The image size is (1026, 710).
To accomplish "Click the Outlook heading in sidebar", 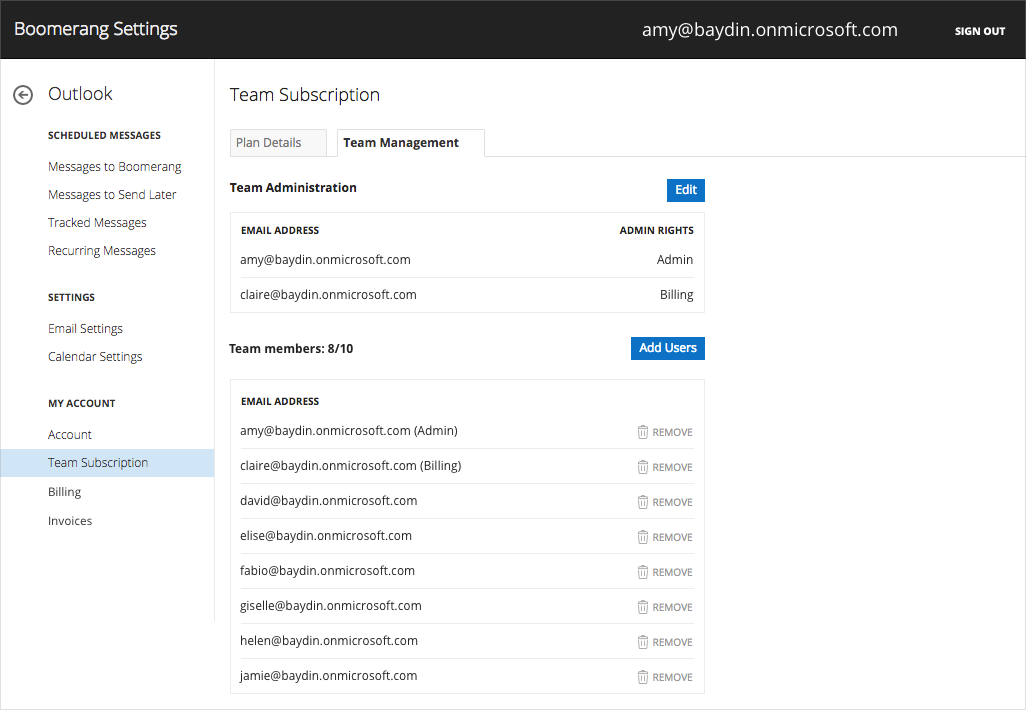I will click(x=80, y=94).
